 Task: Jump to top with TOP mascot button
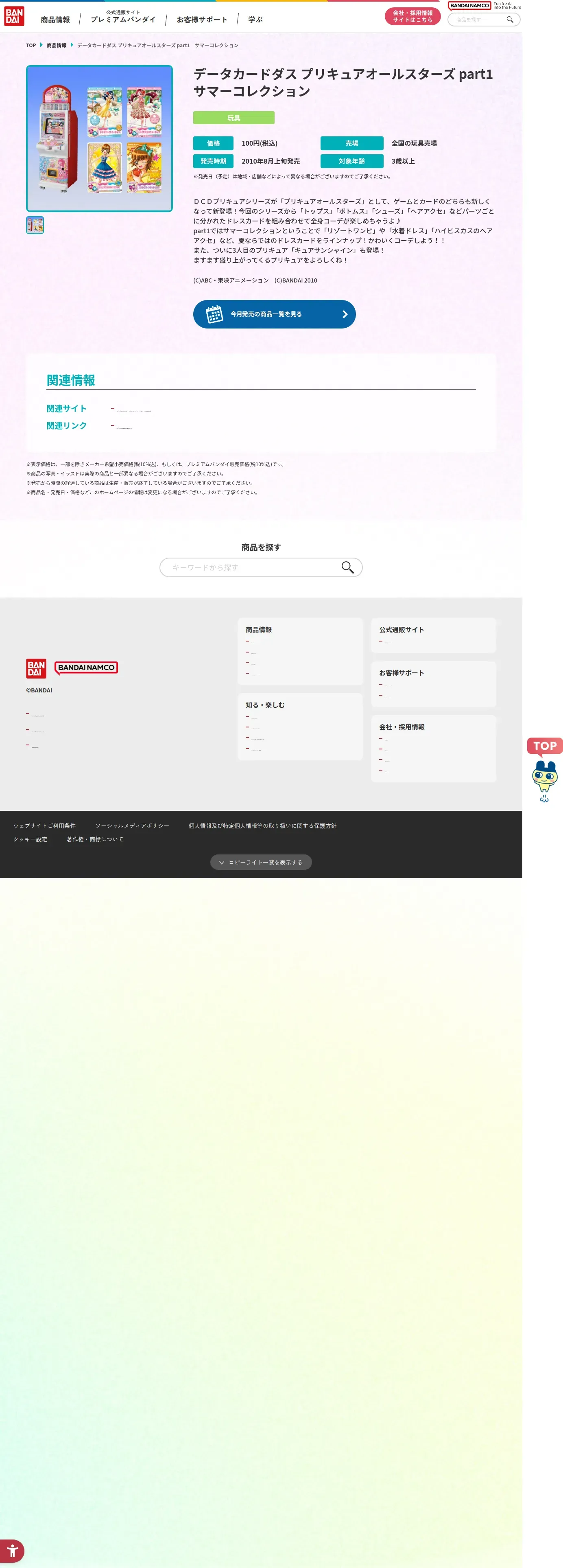click(x=545, y=770)
